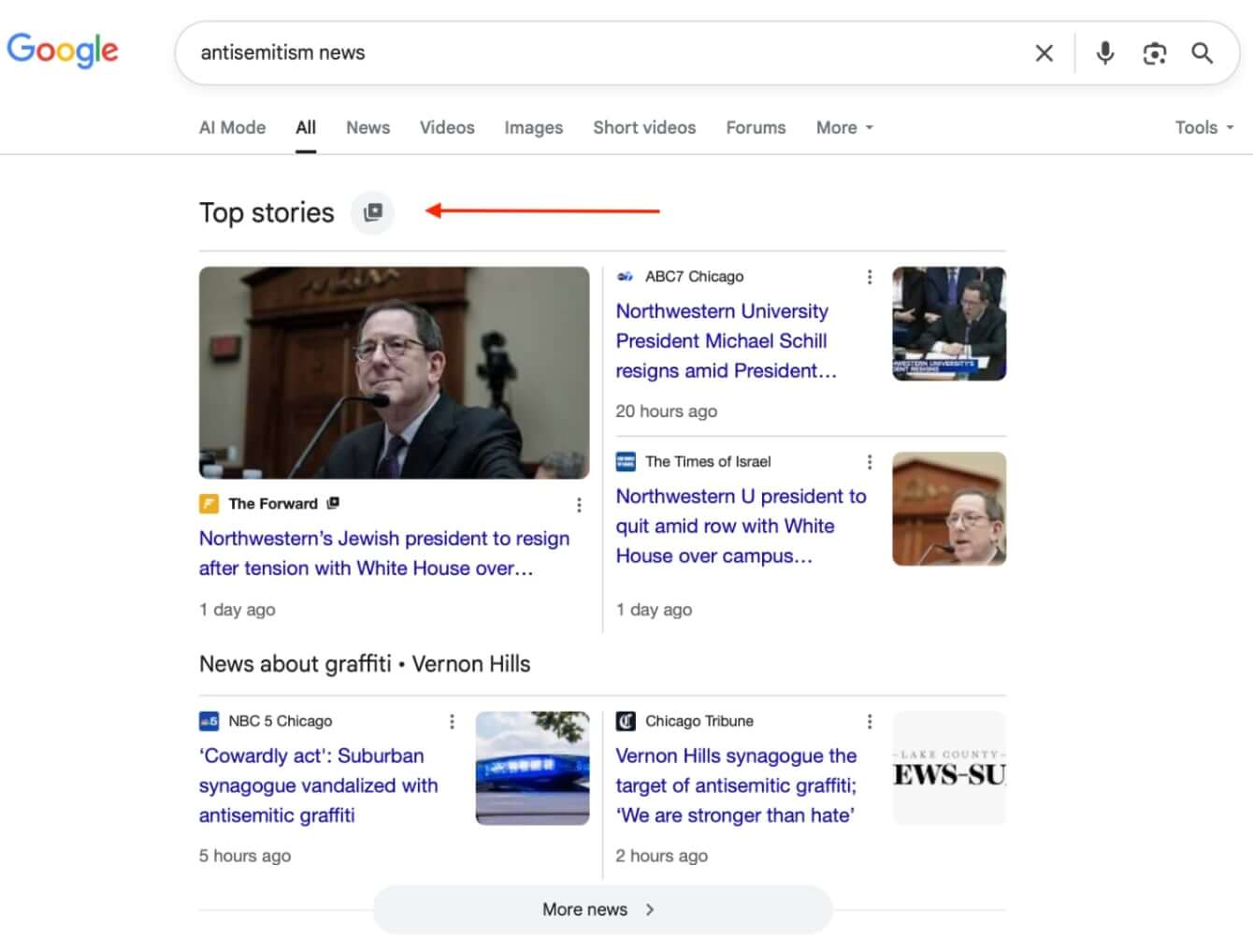Viewport: 1253px width, 952px height.
Task: Expand the Tools dropdown
Action: [x=1203, y=128]
